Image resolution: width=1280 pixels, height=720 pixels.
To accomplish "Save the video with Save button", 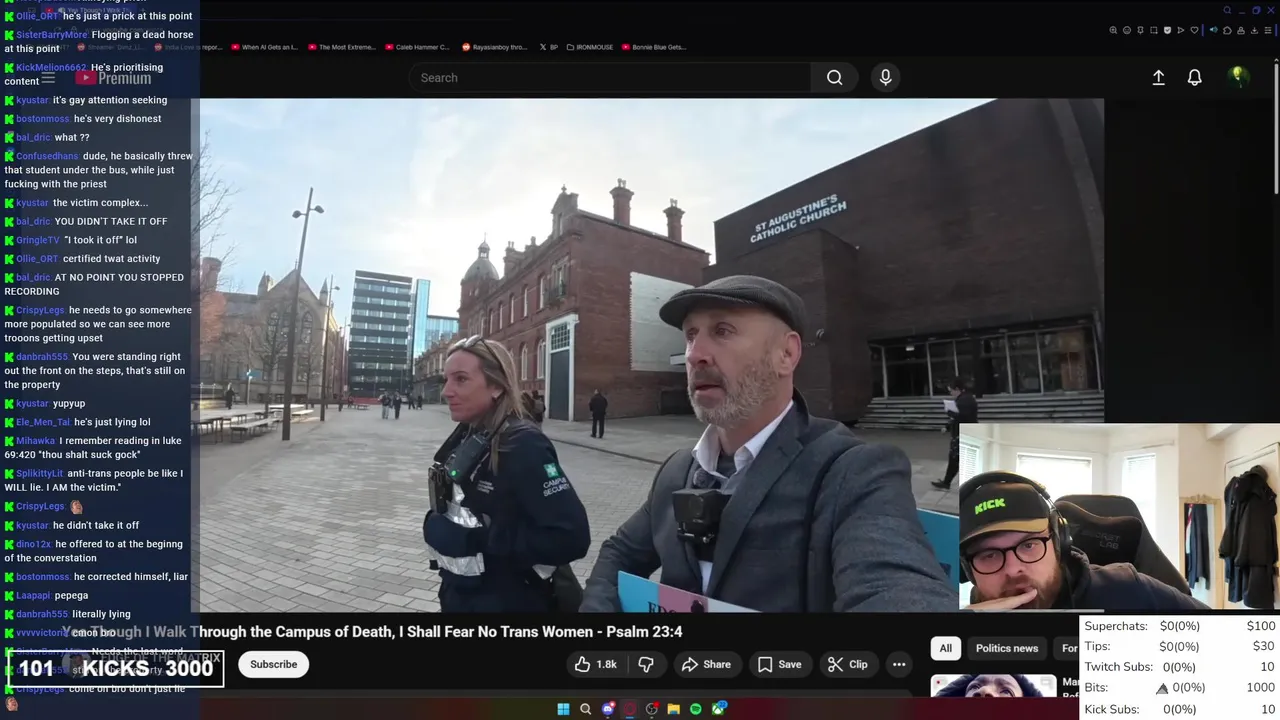I will coord(779,664).
